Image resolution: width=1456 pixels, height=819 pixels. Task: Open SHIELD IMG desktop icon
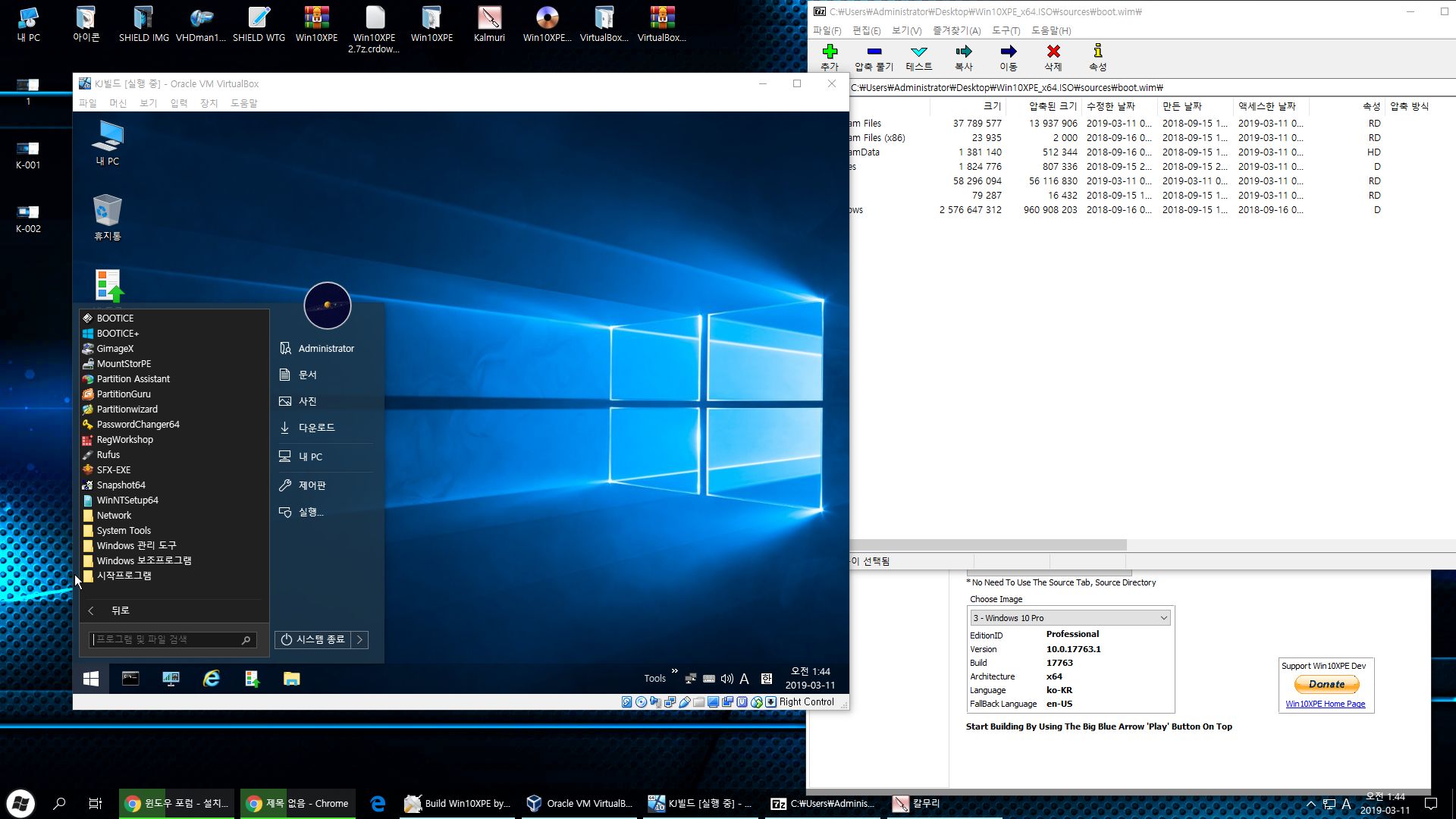(143, 24)
